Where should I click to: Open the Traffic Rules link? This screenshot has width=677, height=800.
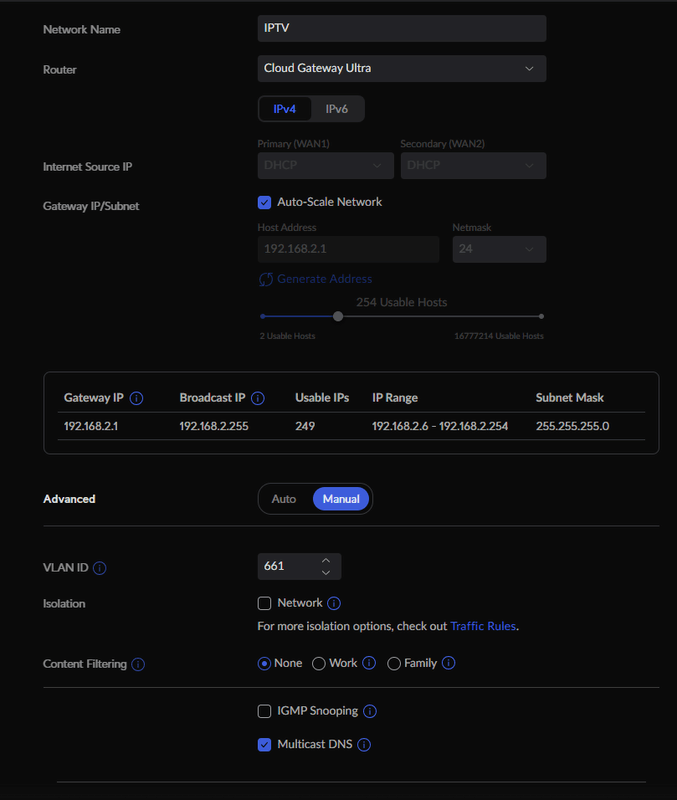click(x=483, y=627)
